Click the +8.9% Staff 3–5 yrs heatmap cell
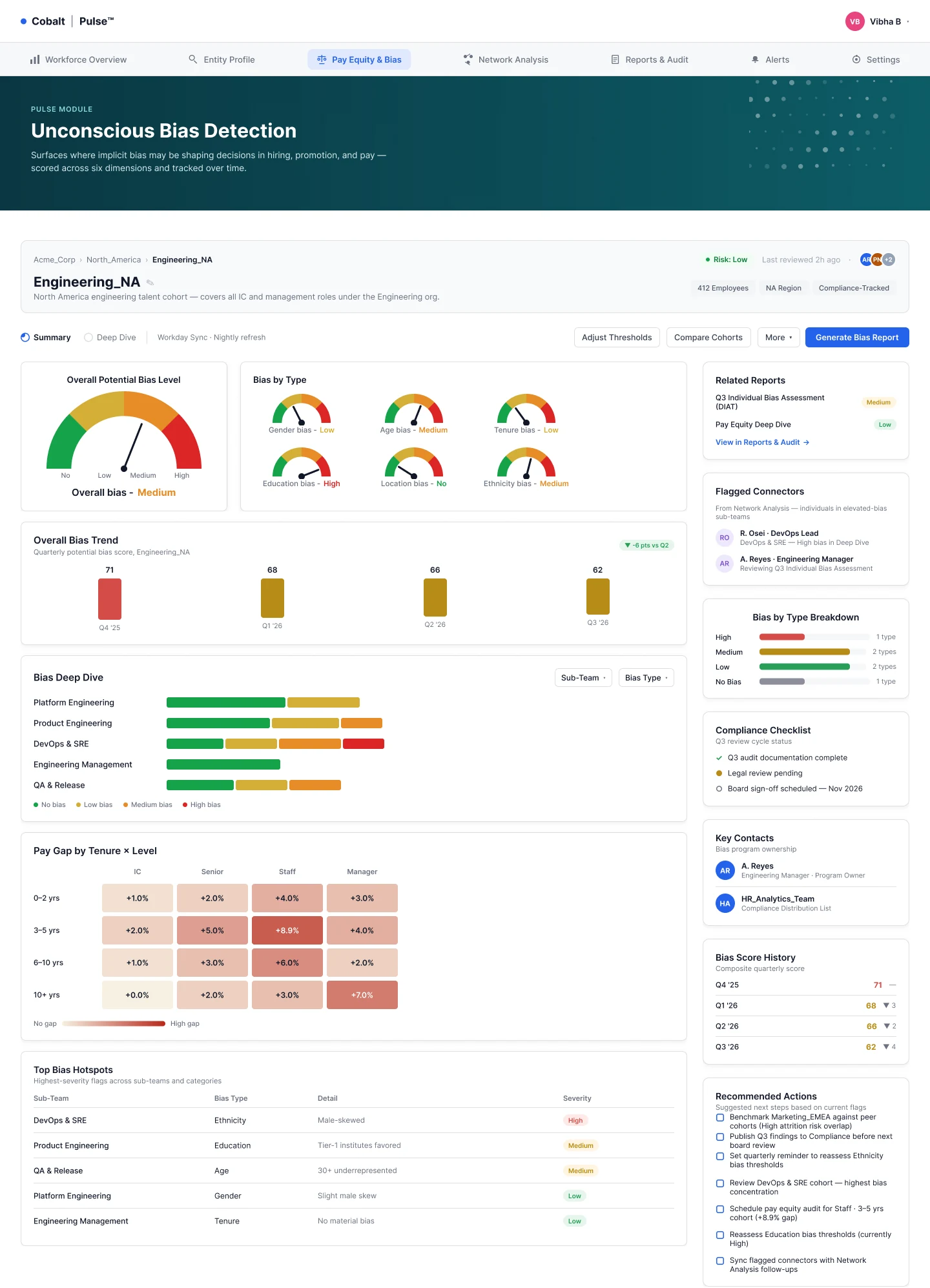 (287, 930)
